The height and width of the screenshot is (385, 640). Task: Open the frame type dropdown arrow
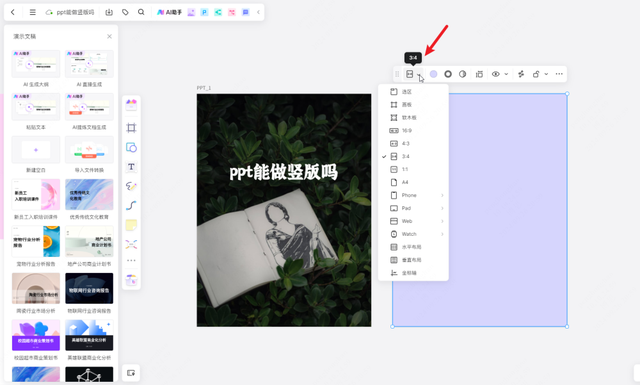click(x=419, y=74)
